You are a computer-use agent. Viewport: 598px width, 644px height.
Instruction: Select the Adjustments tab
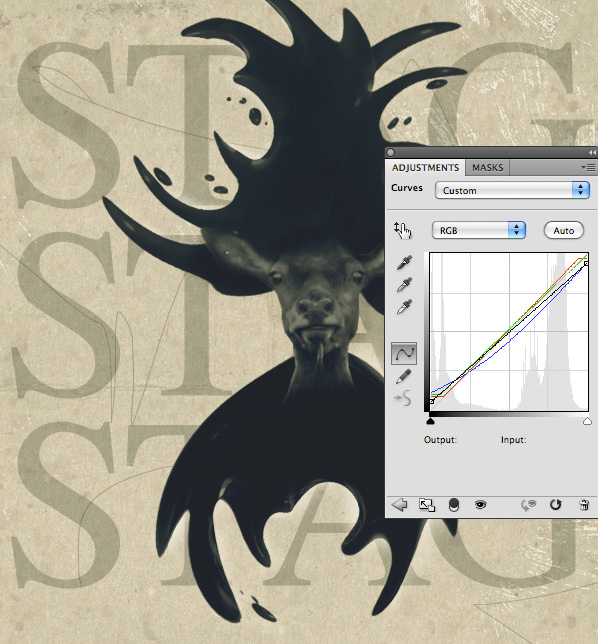425,168
